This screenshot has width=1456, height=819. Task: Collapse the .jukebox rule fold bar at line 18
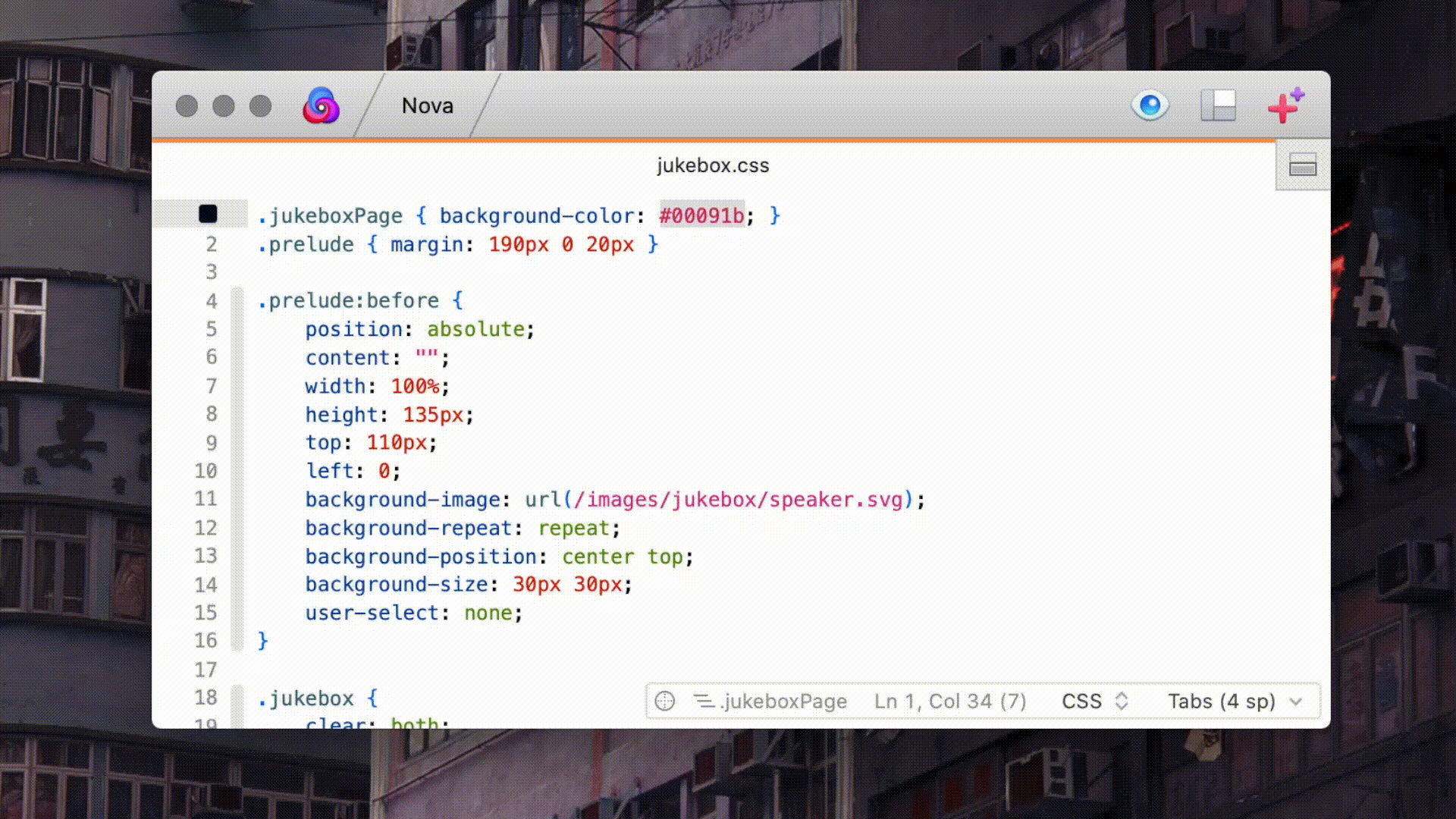coord(237,705)
